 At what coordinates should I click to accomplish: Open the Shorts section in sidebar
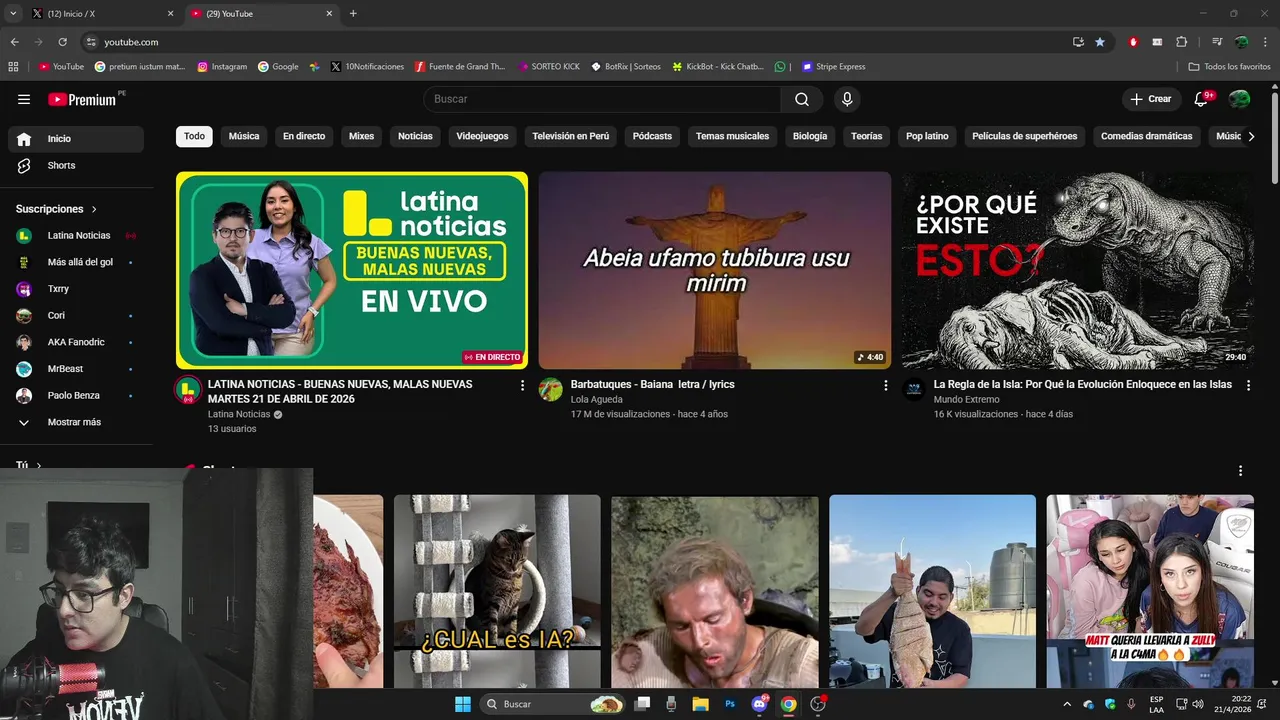tap(76, 165)
